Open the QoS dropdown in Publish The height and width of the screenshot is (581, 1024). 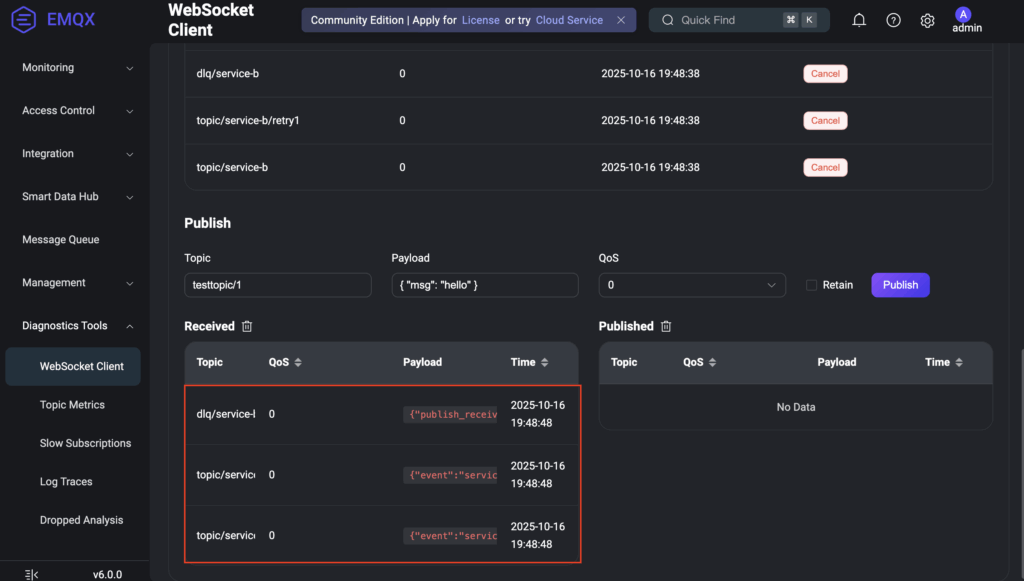(692, 285)
